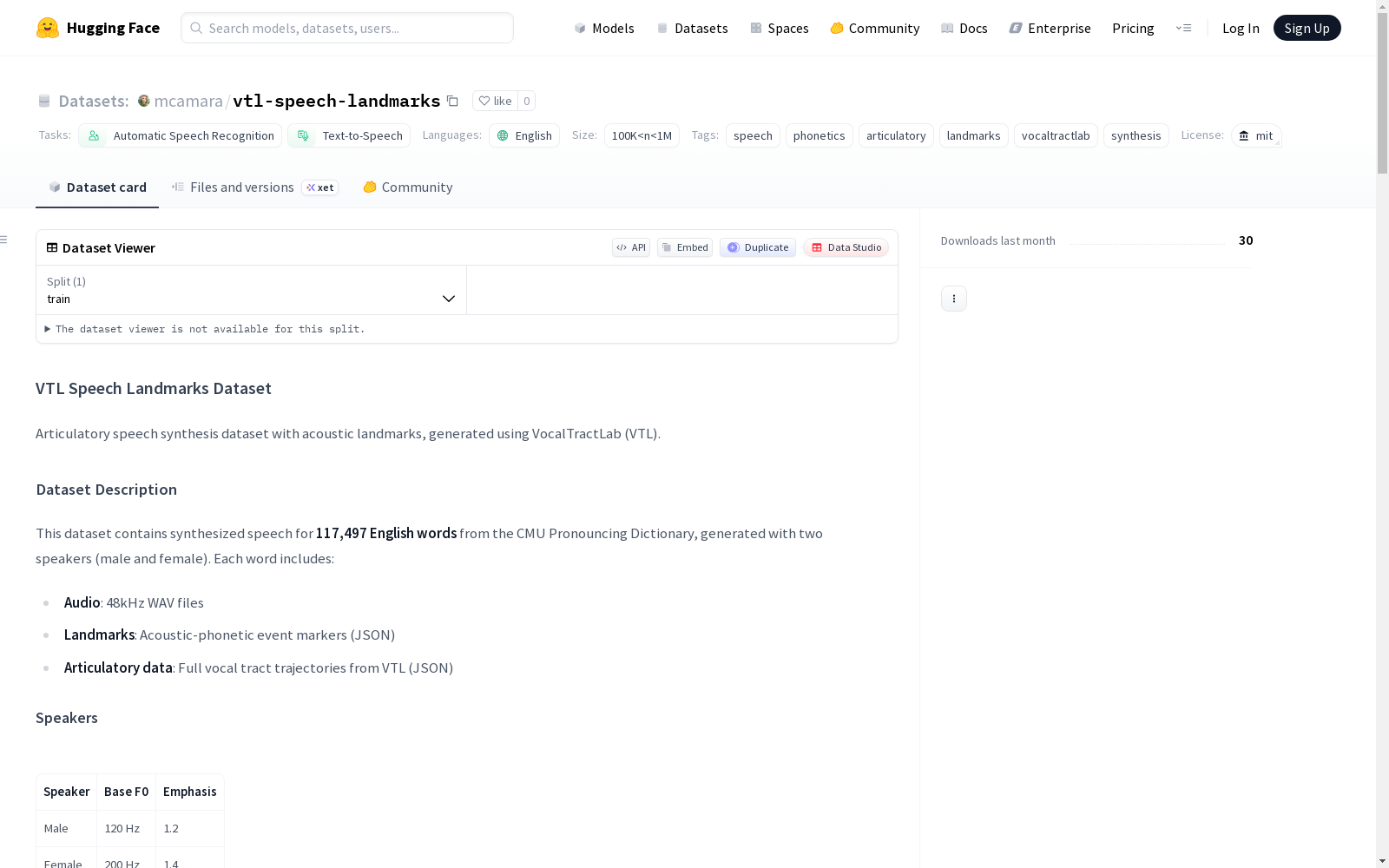Click the 120 Hz table cell

(126, 828)
